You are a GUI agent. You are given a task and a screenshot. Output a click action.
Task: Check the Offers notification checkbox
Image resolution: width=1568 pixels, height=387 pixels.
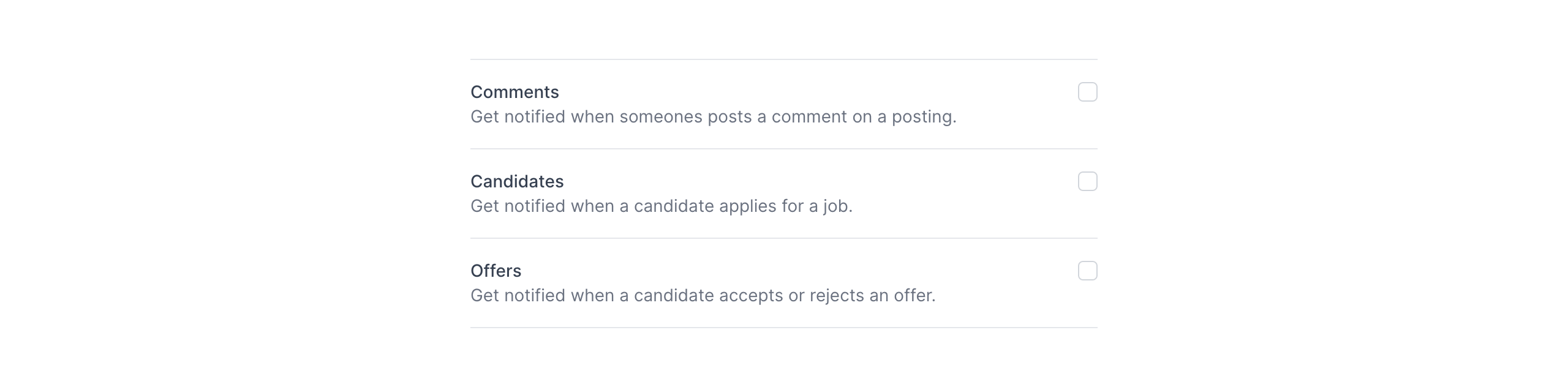click(1087, 271)
